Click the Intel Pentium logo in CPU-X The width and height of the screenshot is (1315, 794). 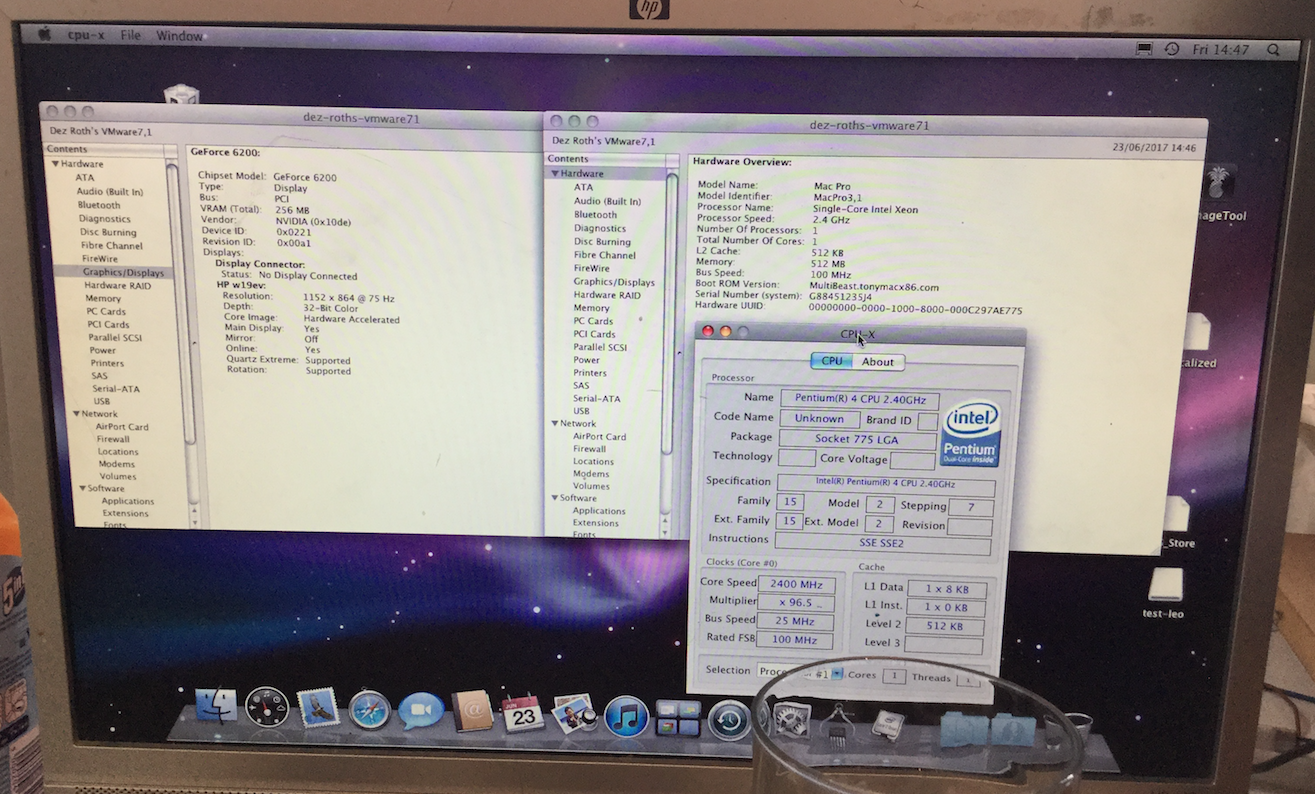pyautogui.click(x=971, y=434)
